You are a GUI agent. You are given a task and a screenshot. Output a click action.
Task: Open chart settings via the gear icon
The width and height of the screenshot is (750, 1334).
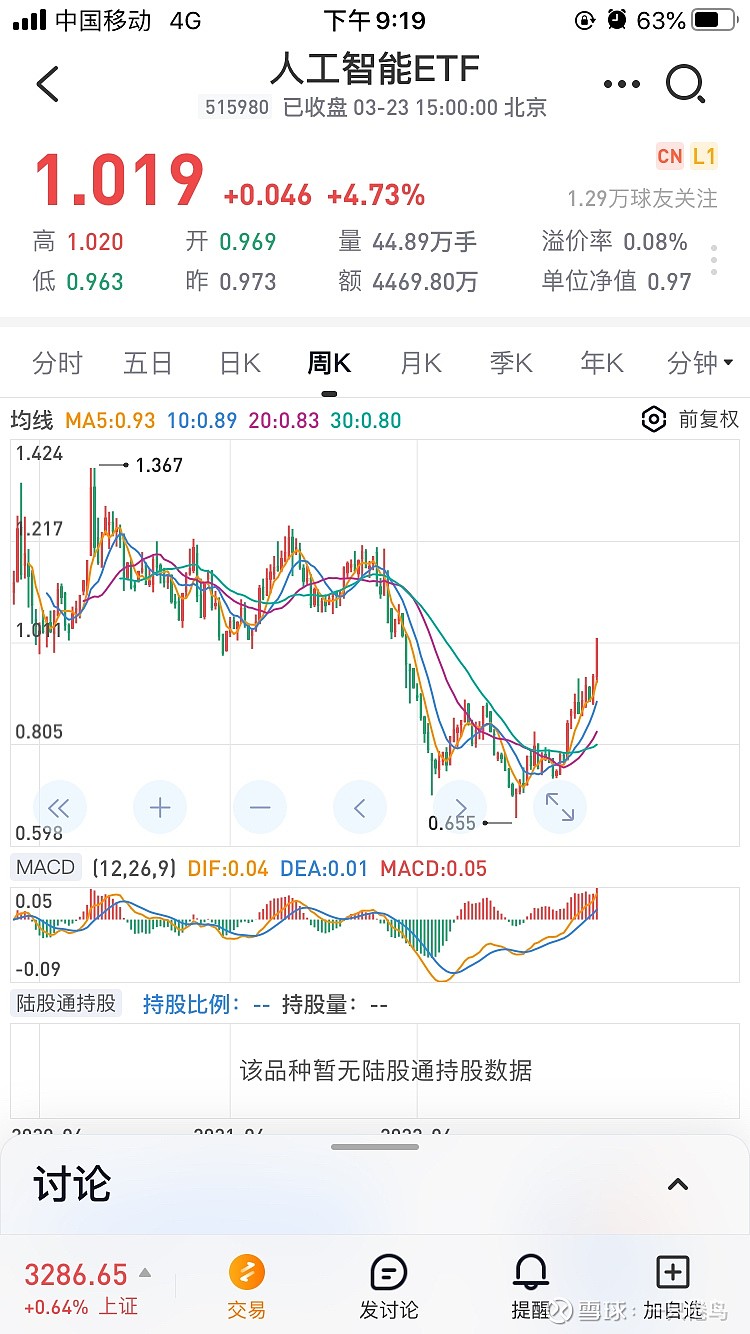654,420
